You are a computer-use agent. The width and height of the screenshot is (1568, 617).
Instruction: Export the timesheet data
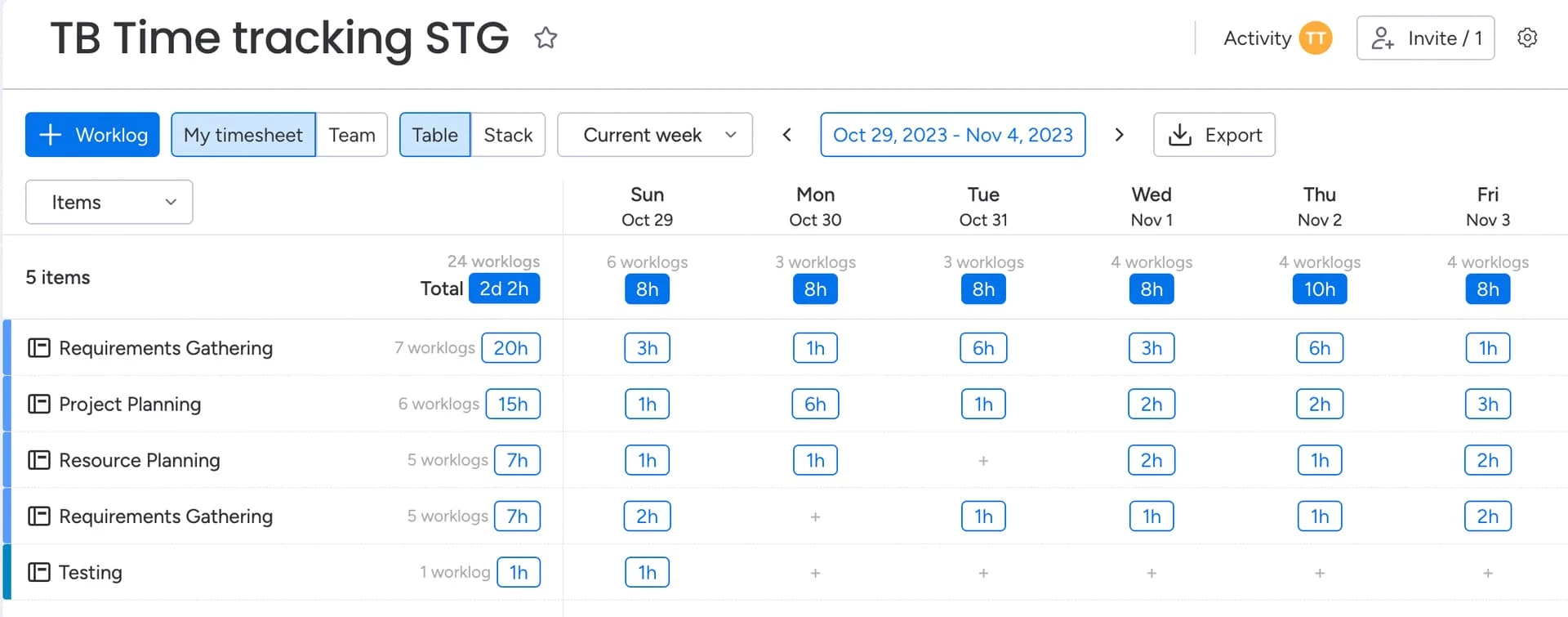point(1214,135)
